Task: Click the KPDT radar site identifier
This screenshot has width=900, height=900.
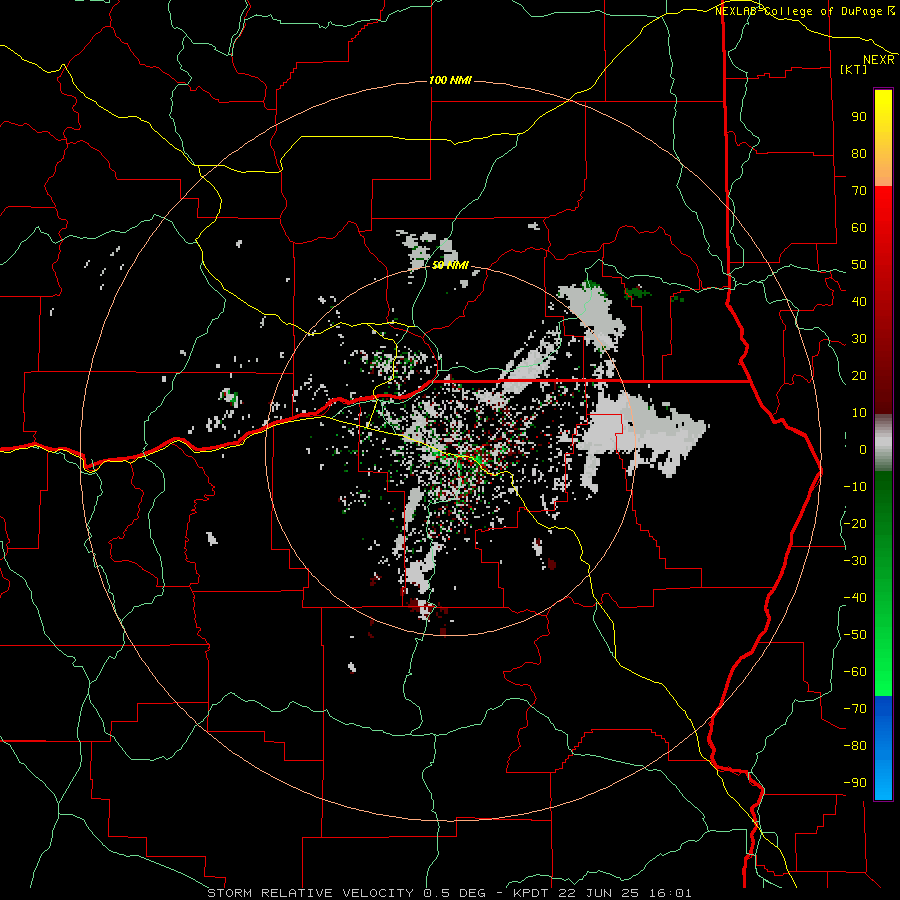Action: pos(532,893)
